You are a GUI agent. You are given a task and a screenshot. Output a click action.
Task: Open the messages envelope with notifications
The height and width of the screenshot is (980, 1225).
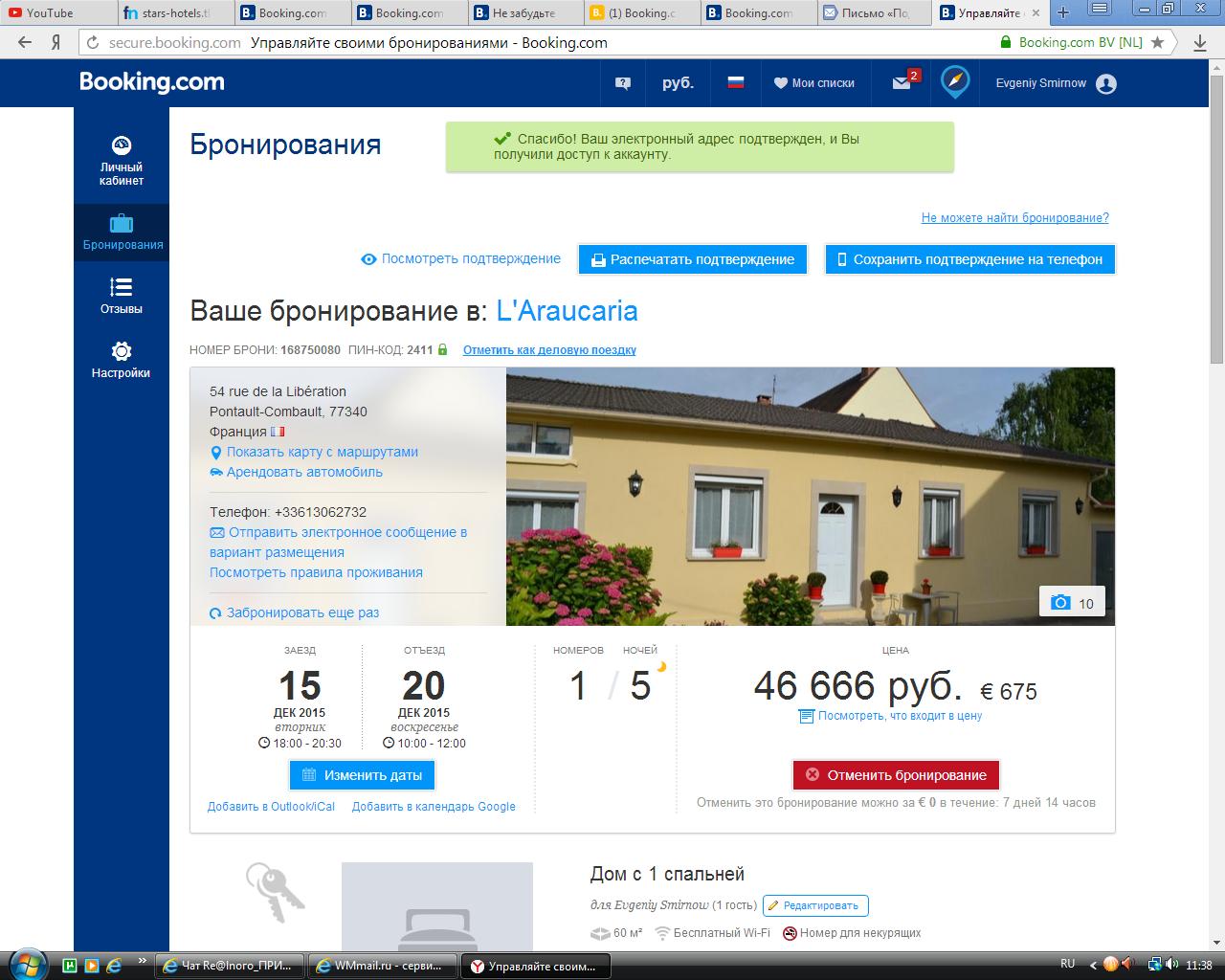[902, 82]
